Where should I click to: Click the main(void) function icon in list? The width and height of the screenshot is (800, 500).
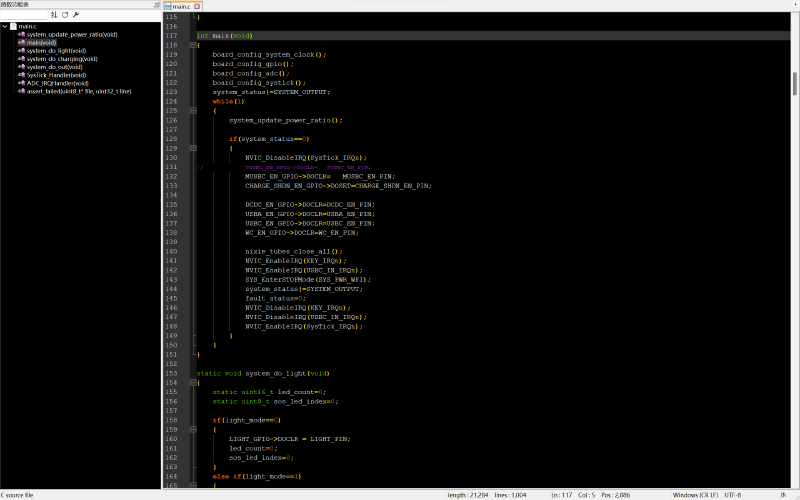[x=21, y=42]
